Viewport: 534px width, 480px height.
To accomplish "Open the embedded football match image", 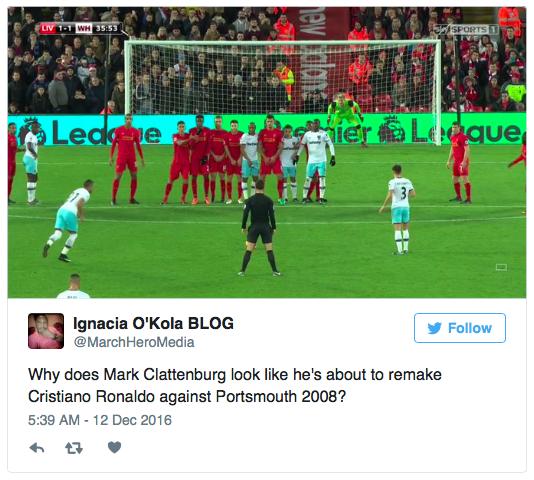I will 267,153.
